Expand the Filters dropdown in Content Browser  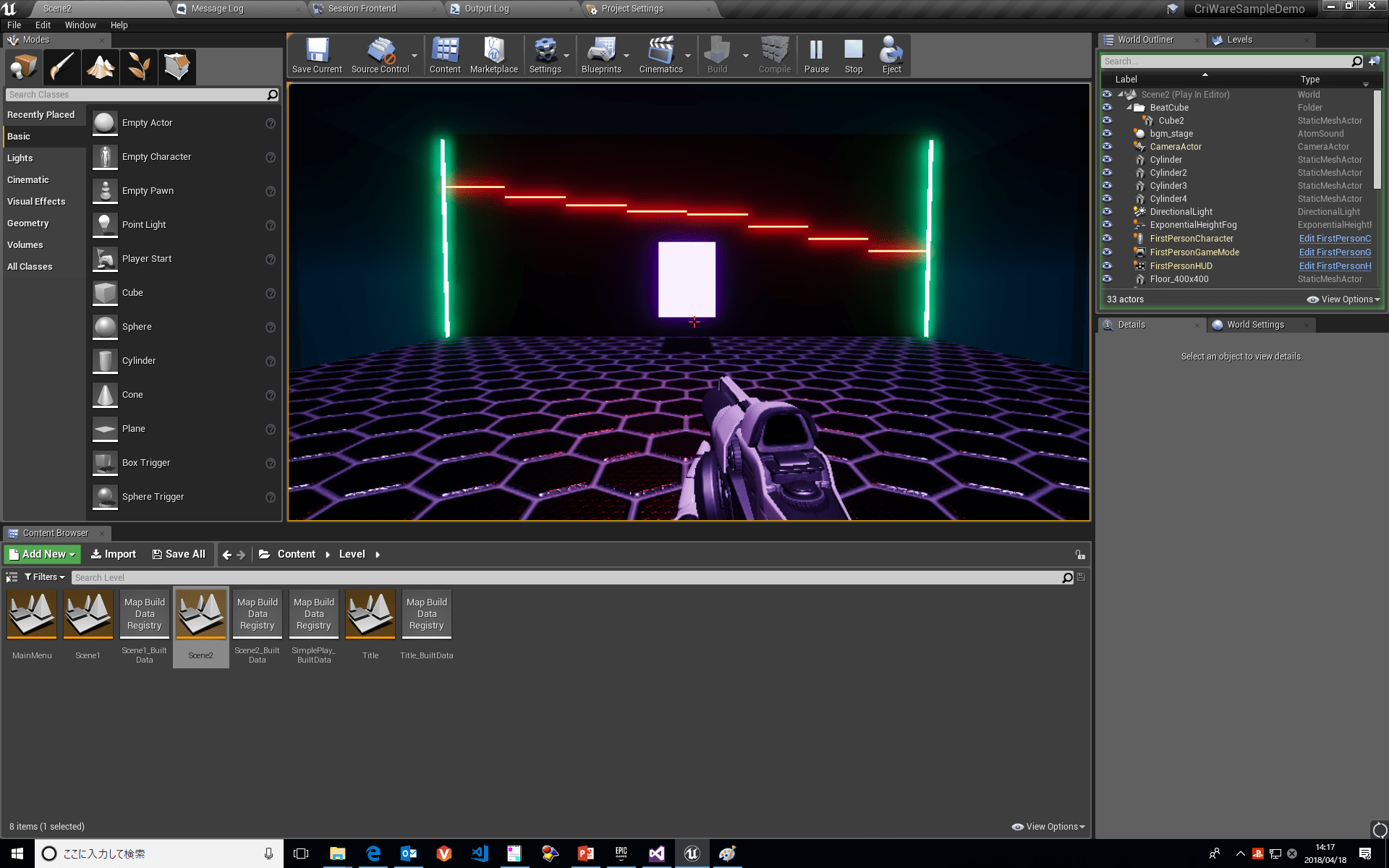[45, 577]
